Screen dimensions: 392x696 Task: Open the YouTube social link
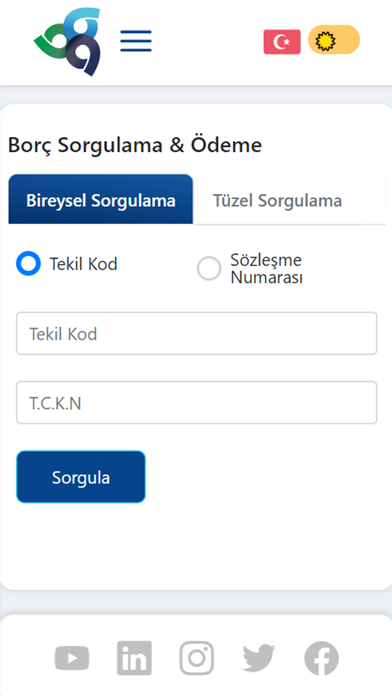click(72, 658)
